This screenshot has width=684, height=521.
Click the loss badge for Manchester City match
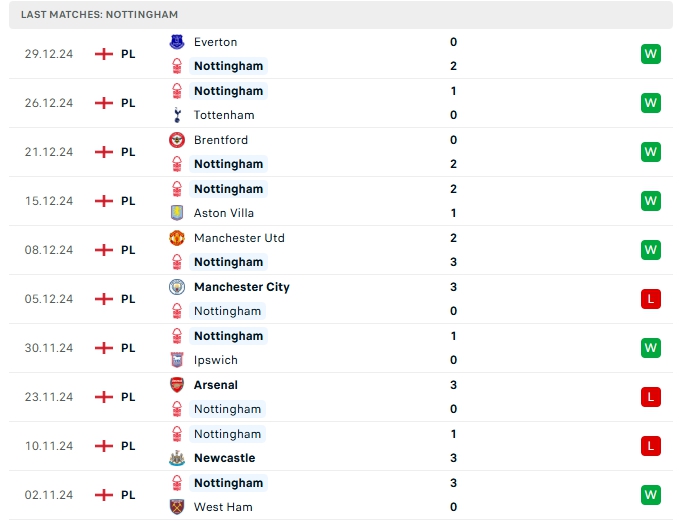pos(651,299)
